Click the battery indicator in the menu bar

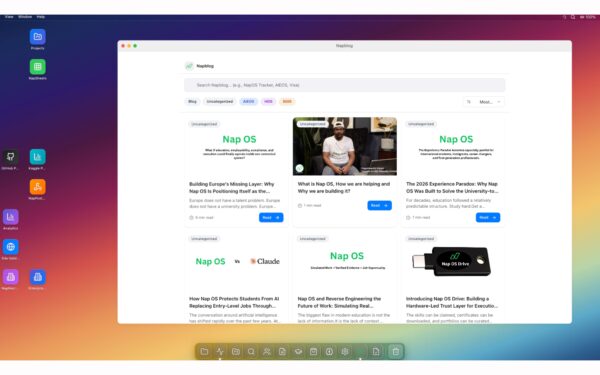pyautogui.click(x=588, y=17)
